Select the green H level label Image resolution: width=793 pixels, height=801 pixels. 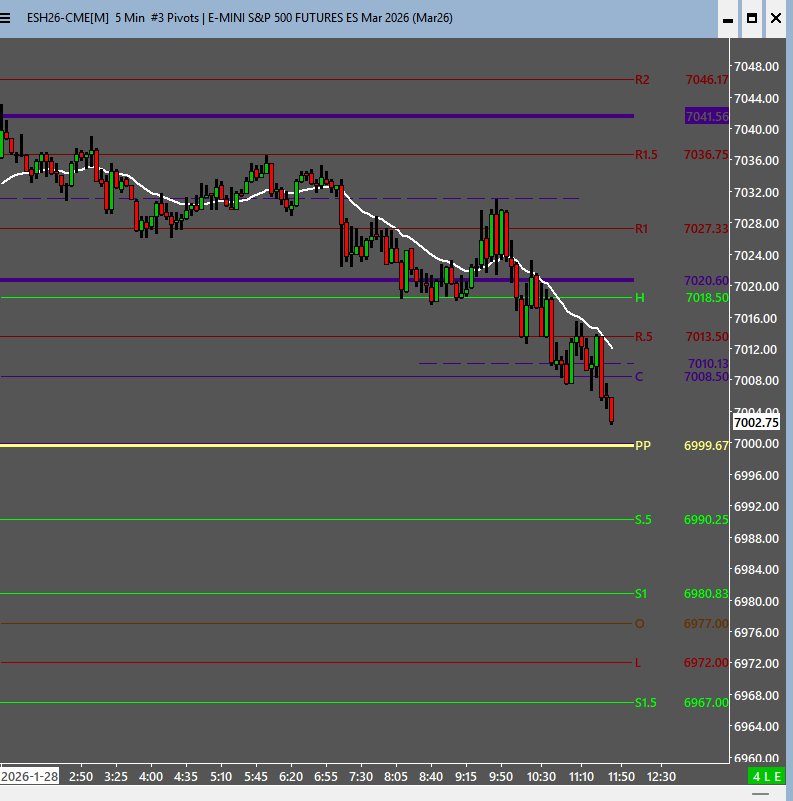(x=640, y=298)
